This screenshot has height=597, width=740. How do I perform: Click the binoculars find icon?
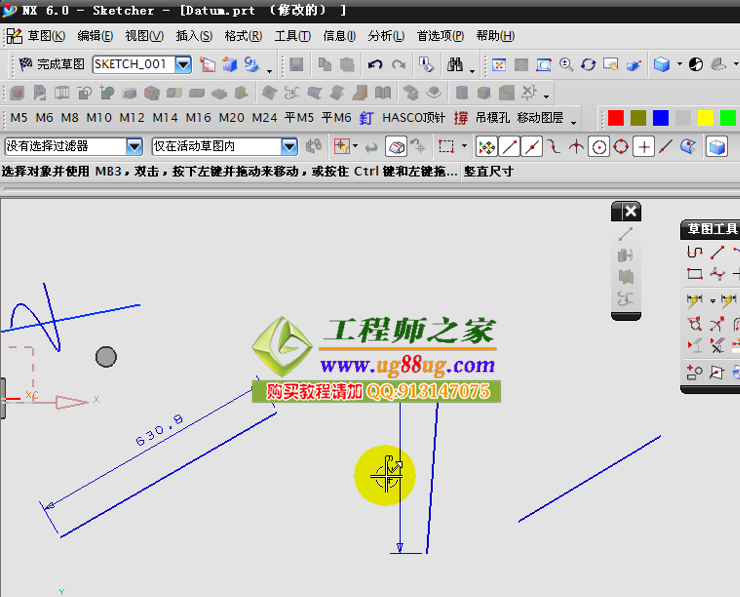[456, 65]
